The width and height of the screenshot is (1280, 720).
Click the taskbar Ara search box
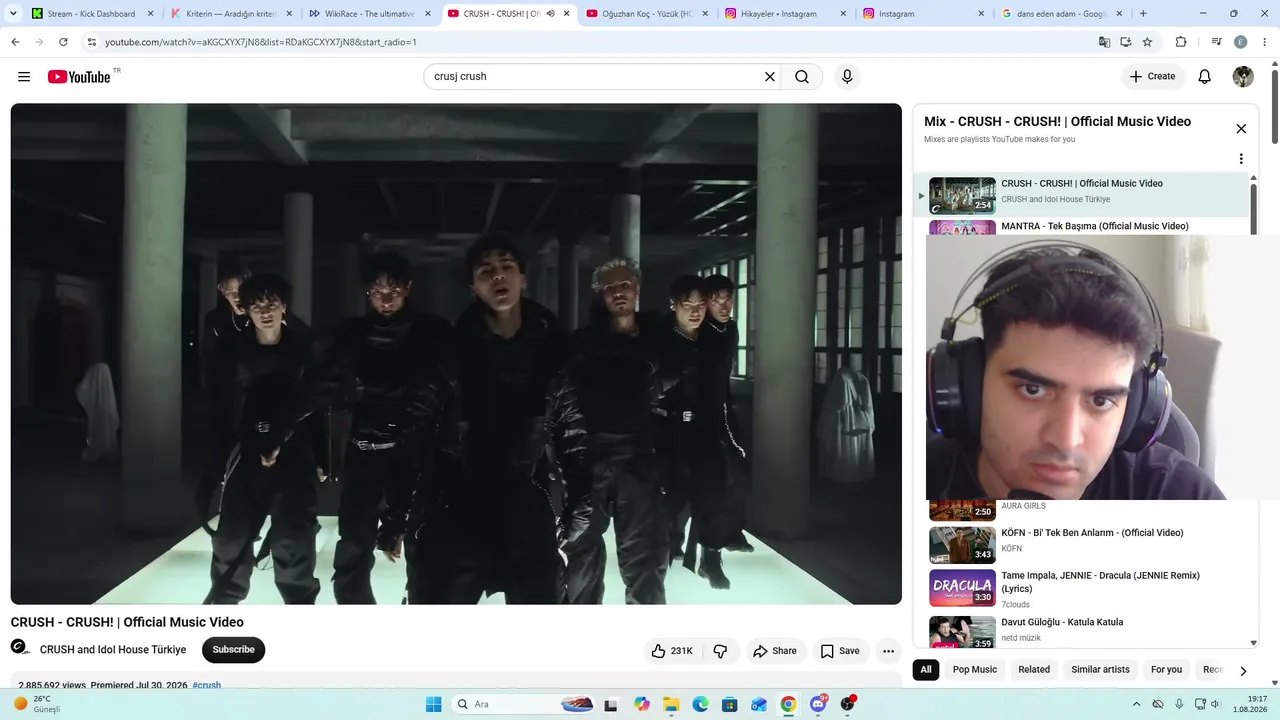(x=525, y=704)
